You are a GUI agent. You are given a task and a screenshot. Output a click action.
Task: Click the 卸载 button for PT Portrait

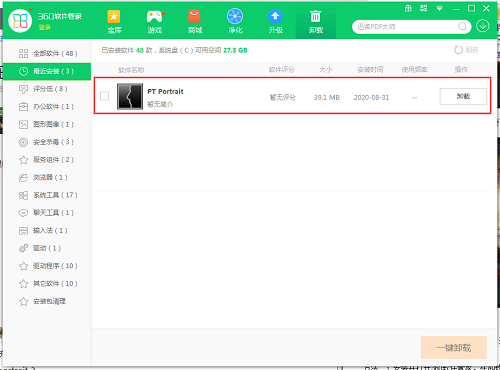463,96
